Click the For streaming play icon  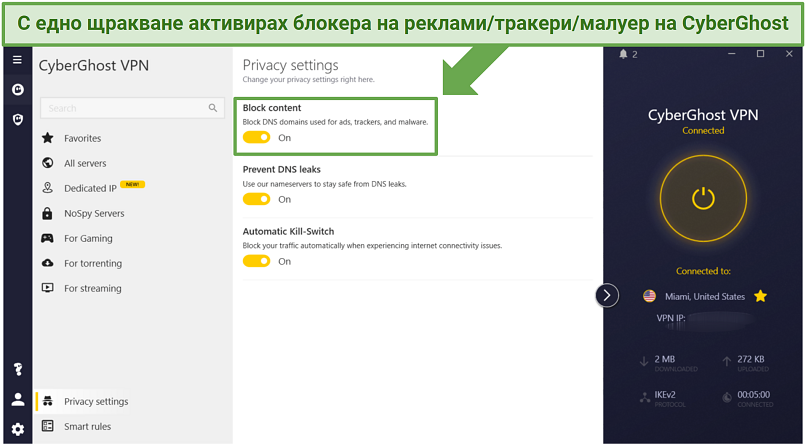tap(48, 288)
